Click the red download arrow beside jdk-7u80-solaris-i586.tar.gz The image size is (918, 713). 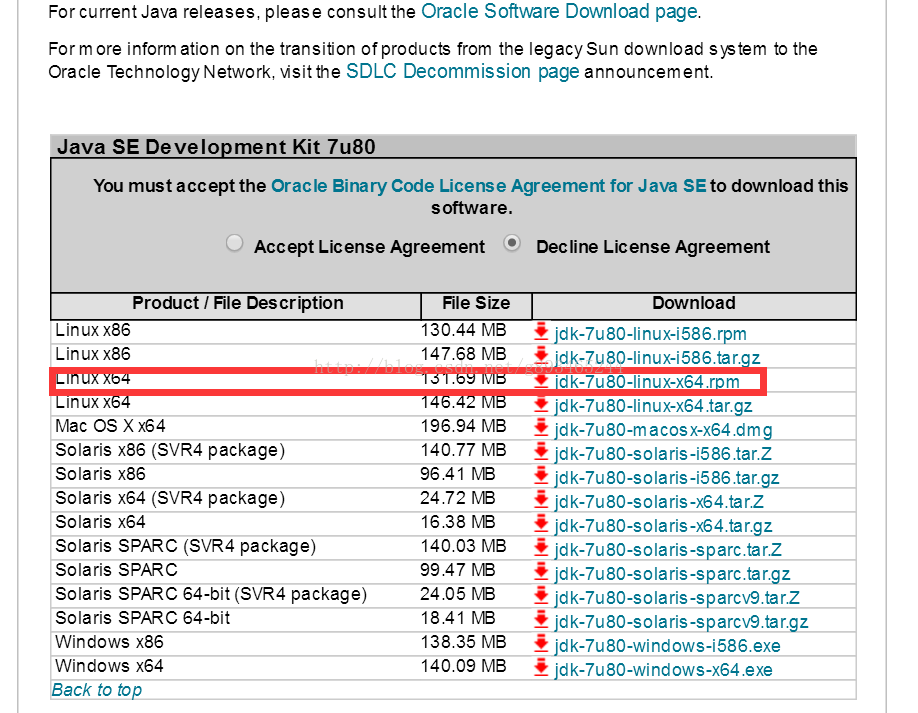click(x=541, y=475)
